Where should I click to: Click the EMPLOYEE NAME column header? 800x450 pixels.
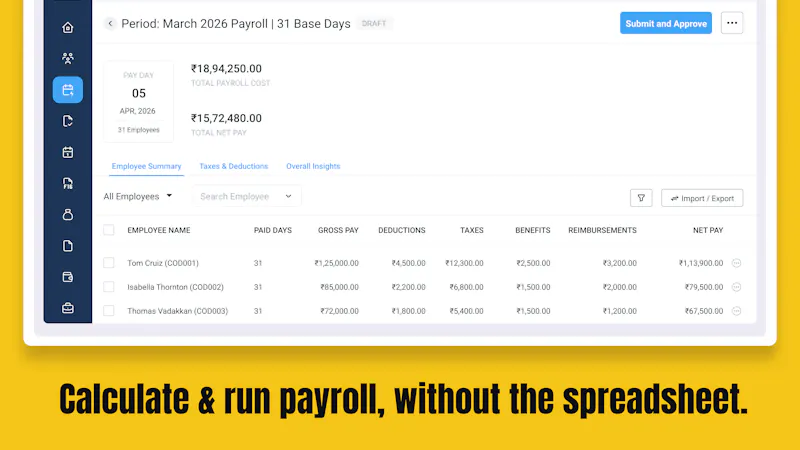[159, 231]
